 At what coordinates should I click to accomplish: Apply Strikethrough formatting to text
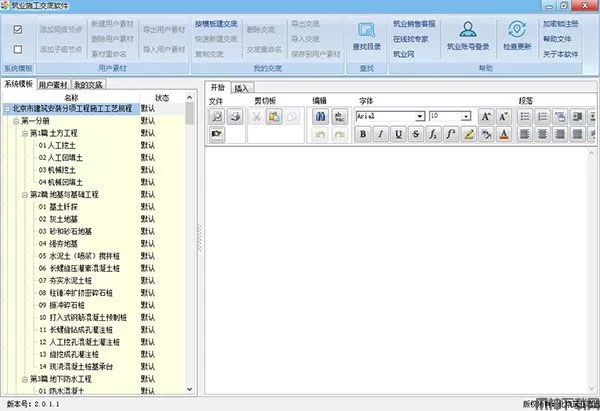[x=416, y=134]
